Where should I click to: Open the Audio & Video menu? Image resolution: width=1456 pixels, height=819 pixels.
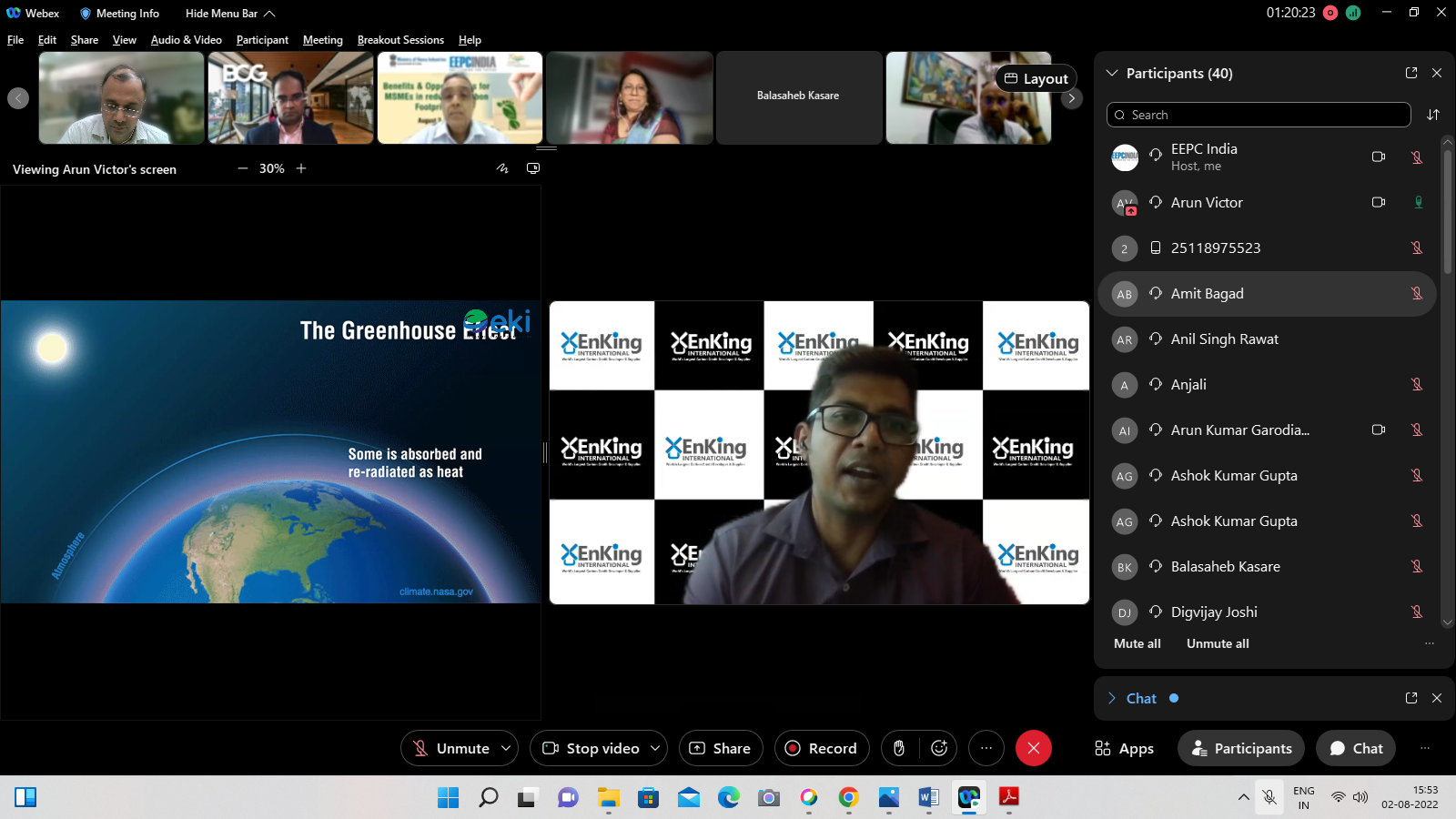tap(186, 40)
